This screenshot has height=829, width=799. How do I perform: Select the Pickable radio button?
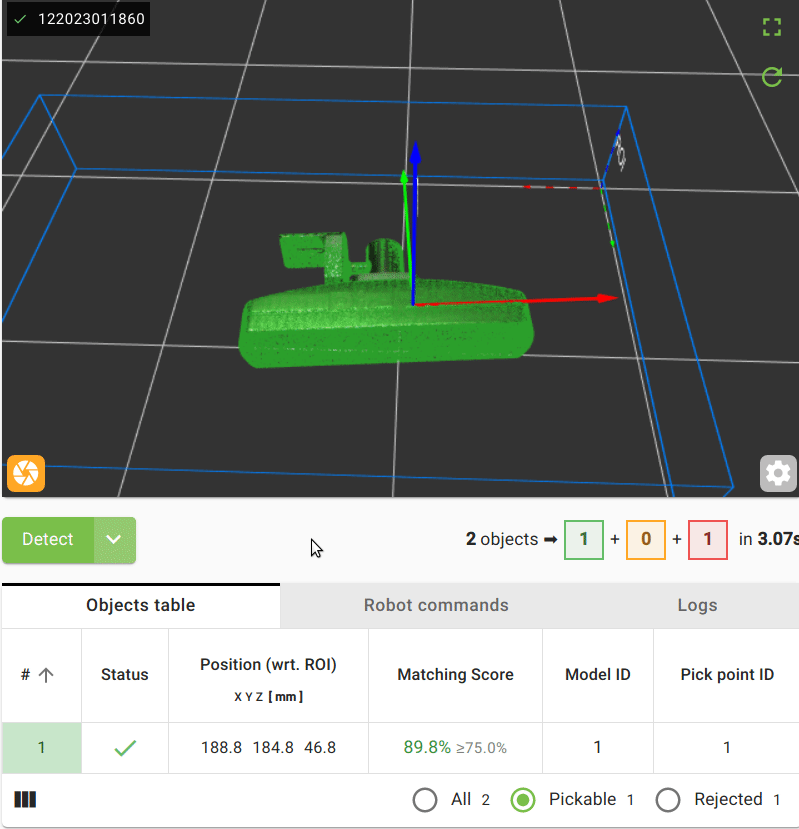tap(523, 799)
